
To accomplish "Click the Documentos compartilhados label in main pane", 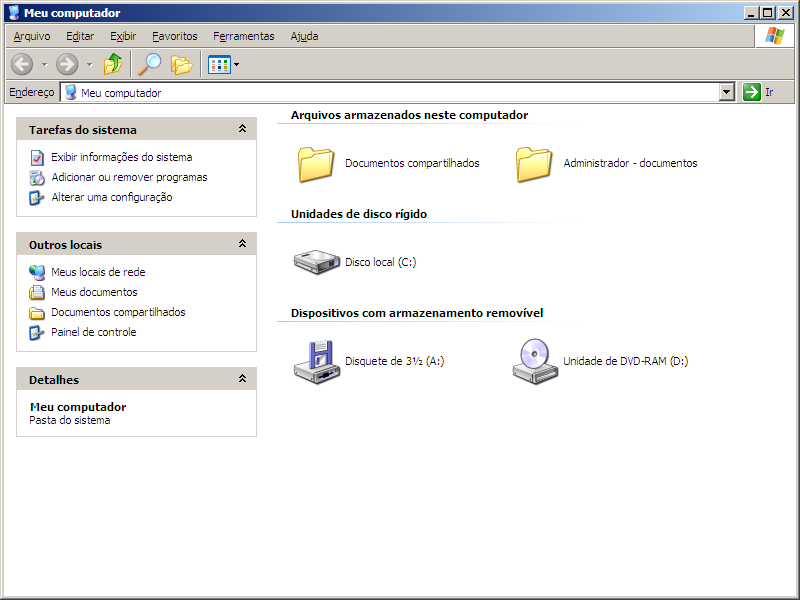I will coord(412,163).
